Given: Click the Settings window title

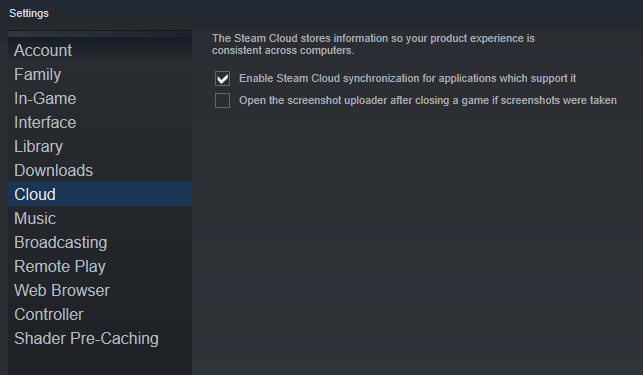Looking at the screenshot, I should tap(29, 13).
